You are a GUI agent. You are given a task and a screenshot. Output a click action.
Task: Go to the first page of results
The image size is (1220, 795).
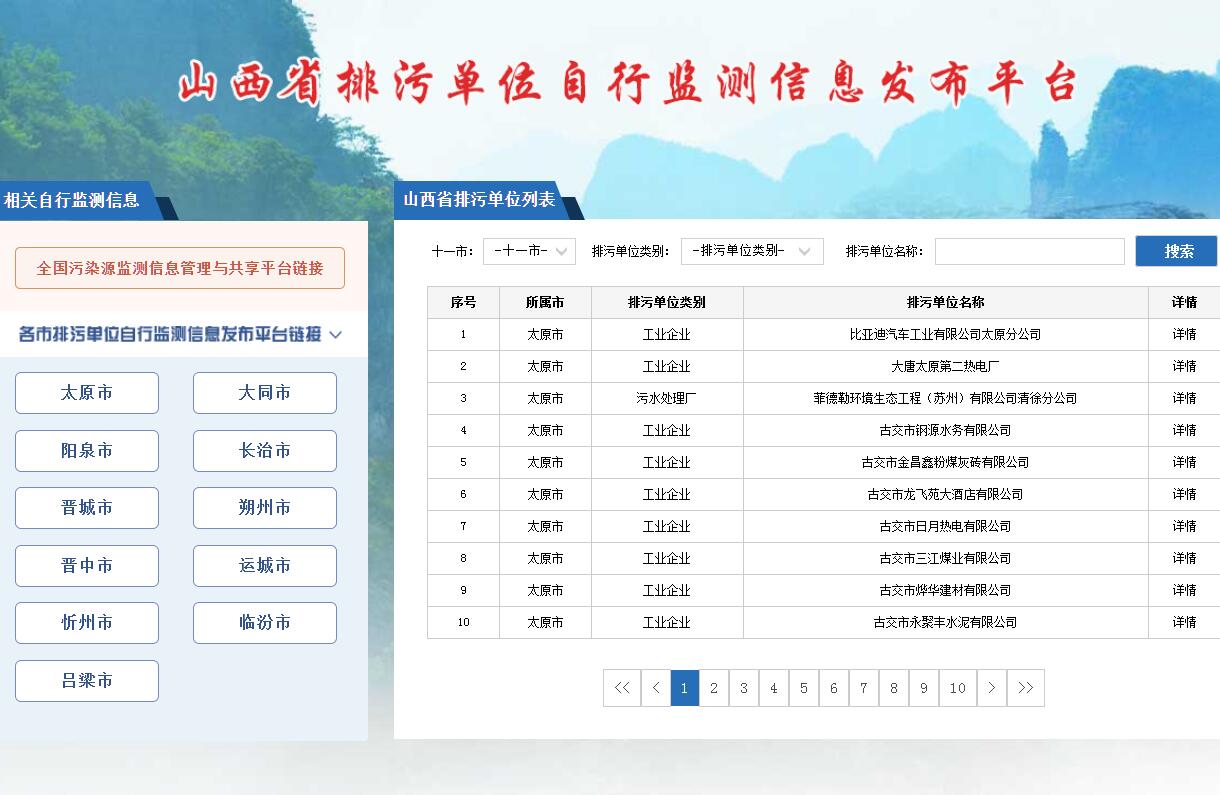click(x=621, y=688)
